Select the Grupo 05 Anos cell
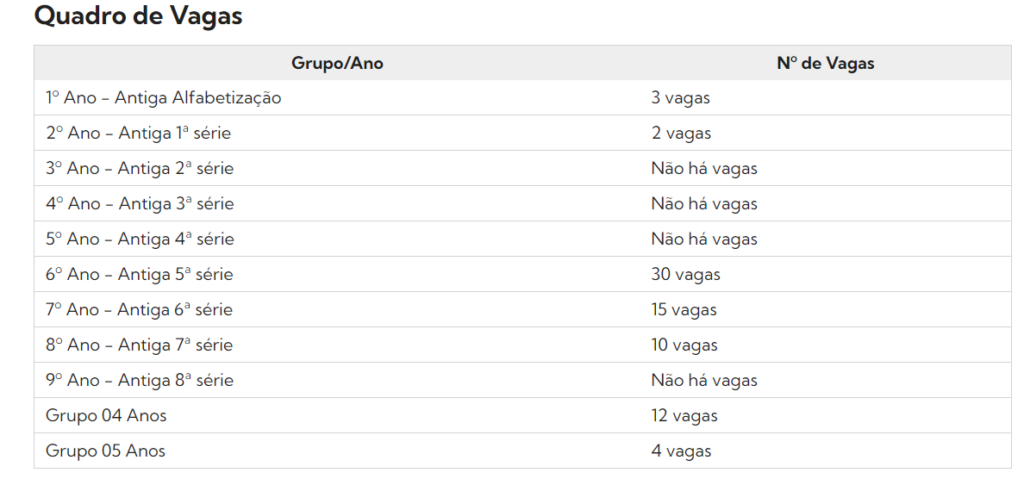Viewport: 1024px width, 485px height. tap(337, 450)
